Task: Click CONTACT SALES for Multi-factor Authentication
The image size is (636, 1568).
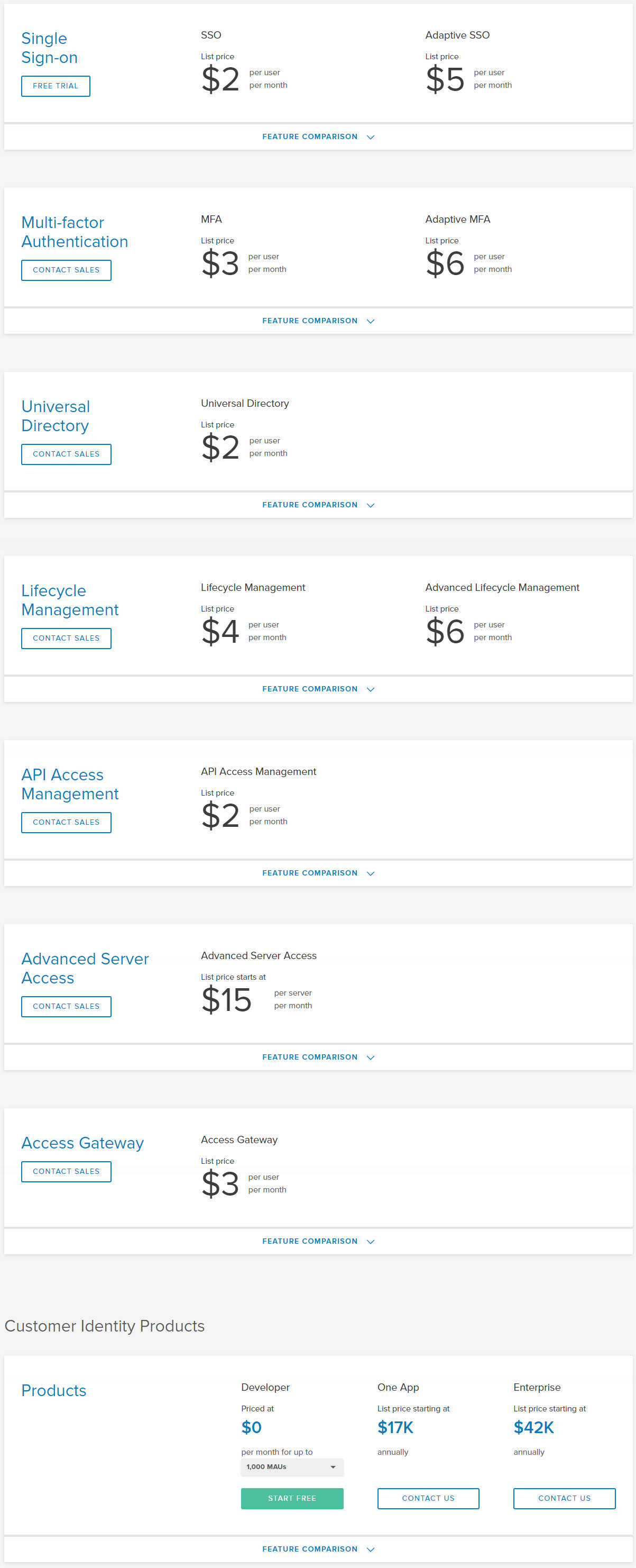Action: pyautogui.click(x=66, y=270)
